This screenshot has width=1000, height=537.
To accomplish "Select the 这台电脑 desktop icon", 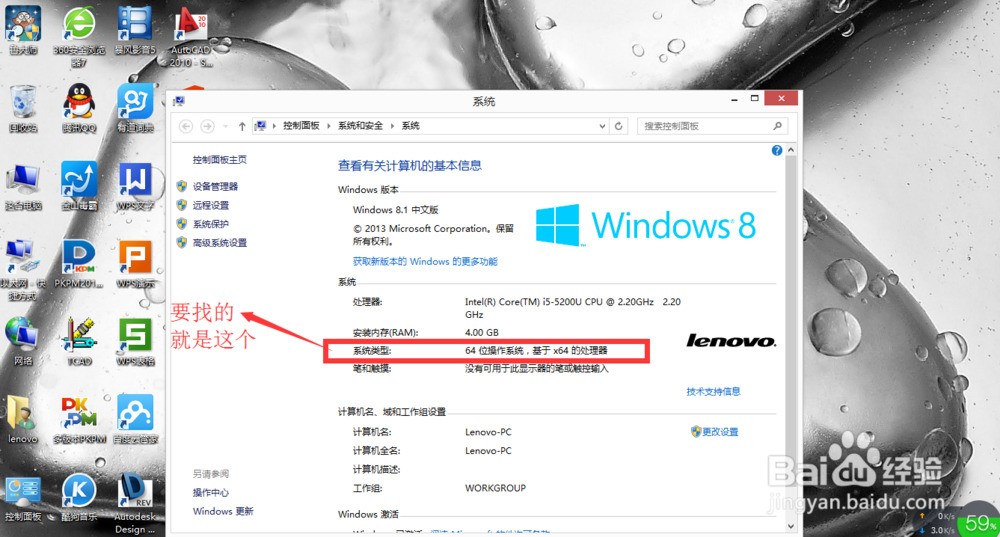I will pos(23,186).
